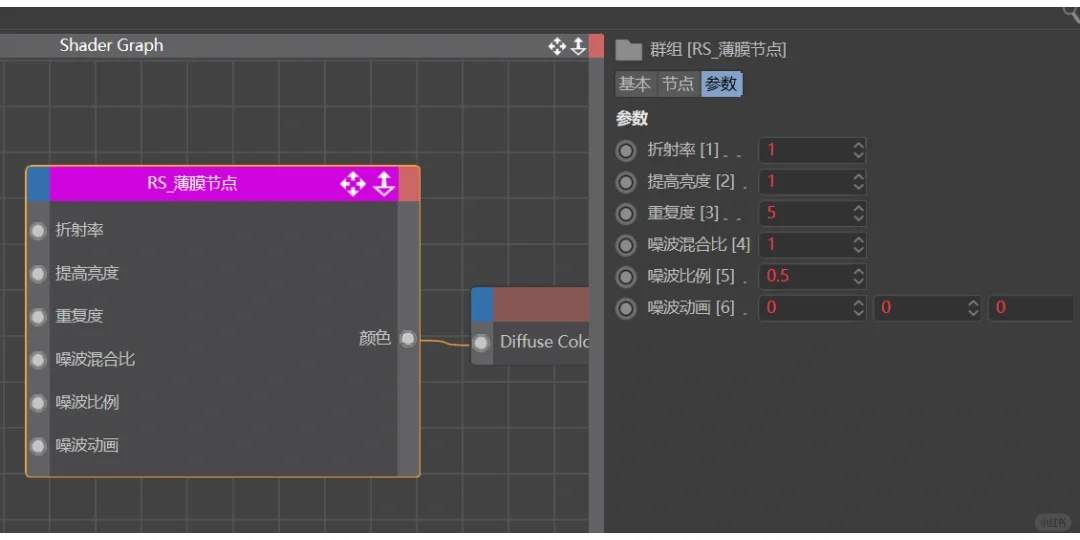Click the 噪波比例 input port on the node
This screenshot has width=1080, height=540.
38,402
